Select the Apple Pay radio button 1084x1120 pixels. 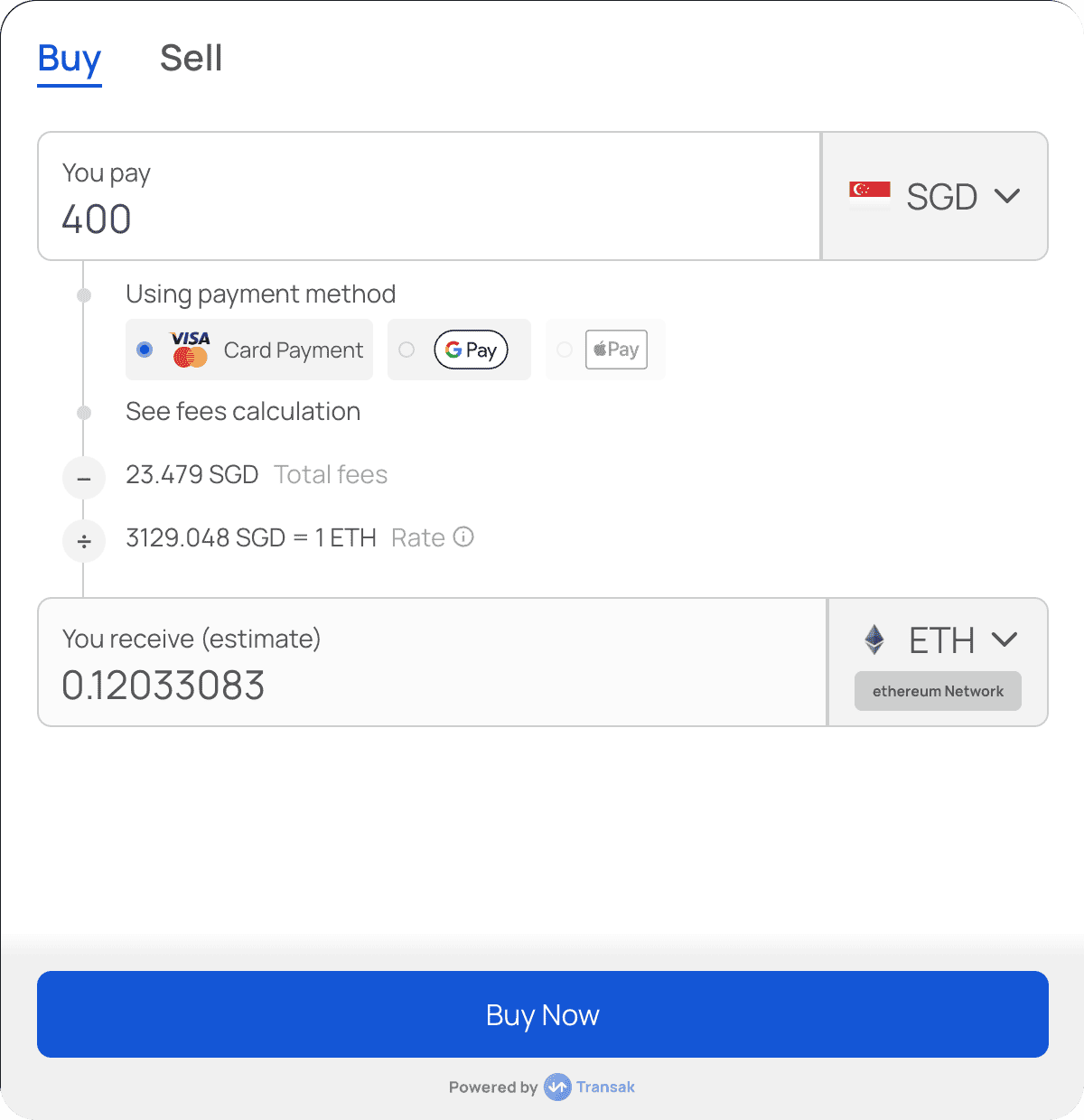click(565, 350)
